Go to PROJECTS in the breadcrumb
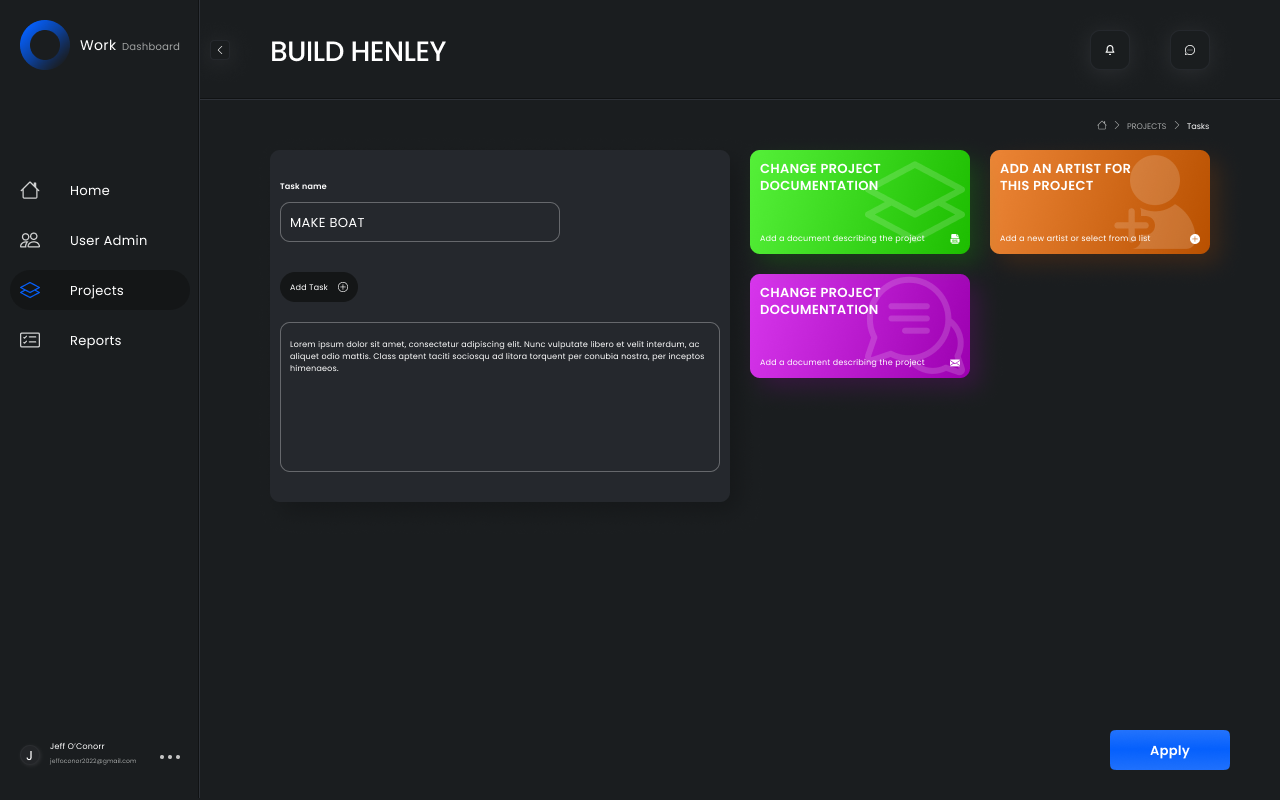Image resolution: width=1280 pixels, height=800 pixels. click(1146, 126)
